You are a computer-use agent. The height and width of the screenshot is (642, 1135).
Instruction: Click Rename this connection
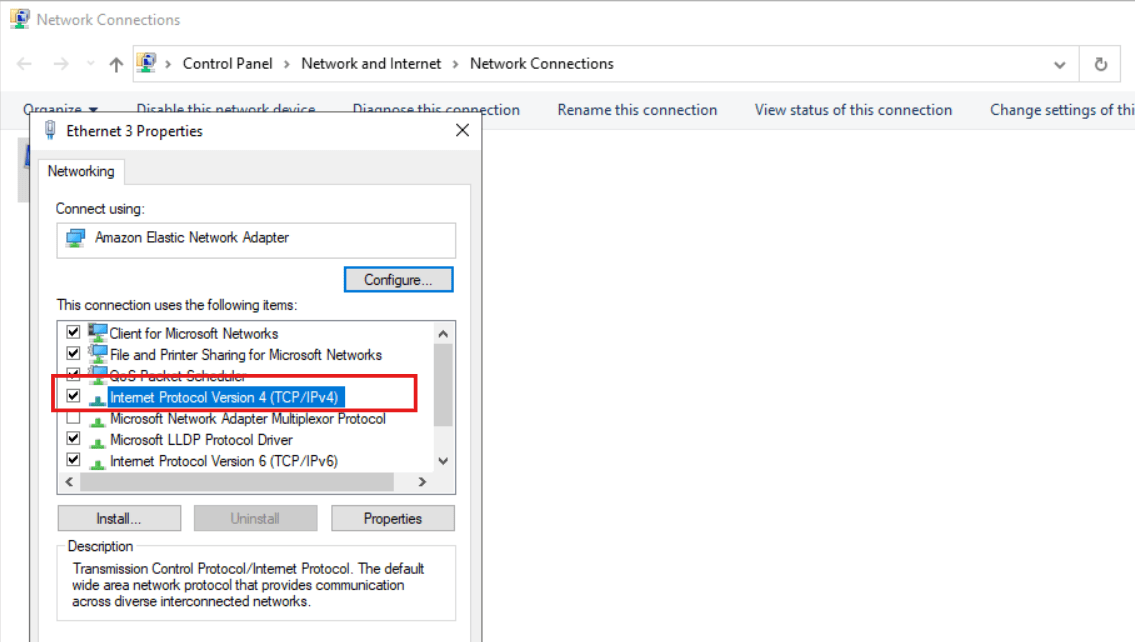(637, 110)
